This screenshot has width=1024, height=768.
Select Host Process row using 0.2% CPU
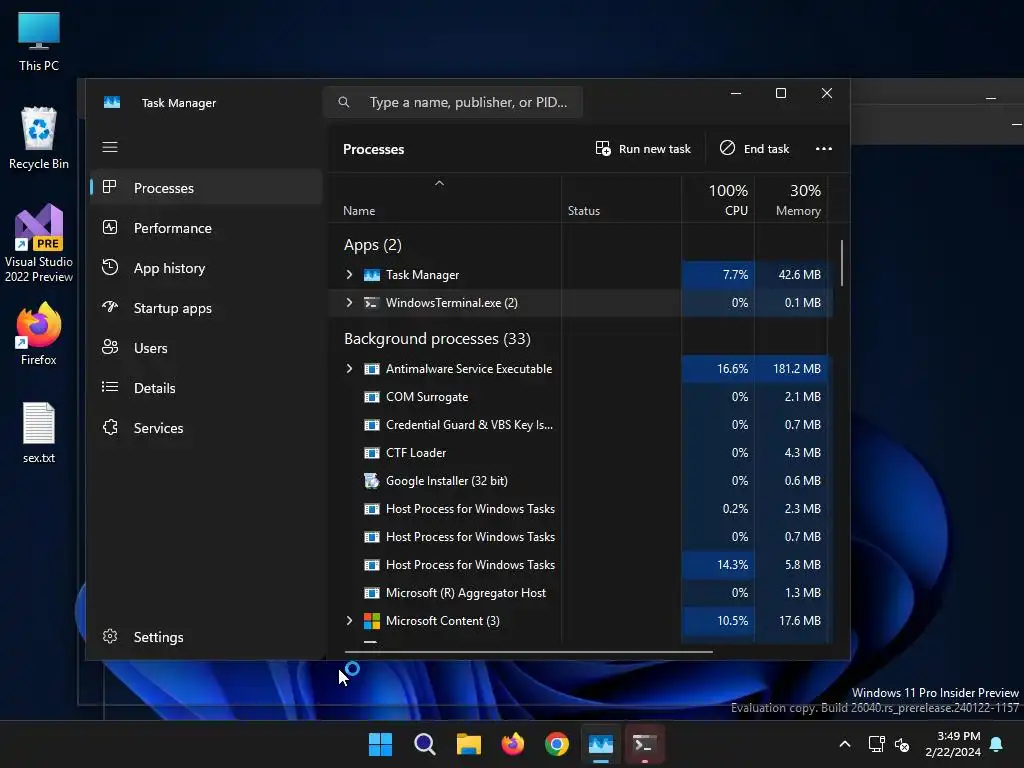click(581, 509)
